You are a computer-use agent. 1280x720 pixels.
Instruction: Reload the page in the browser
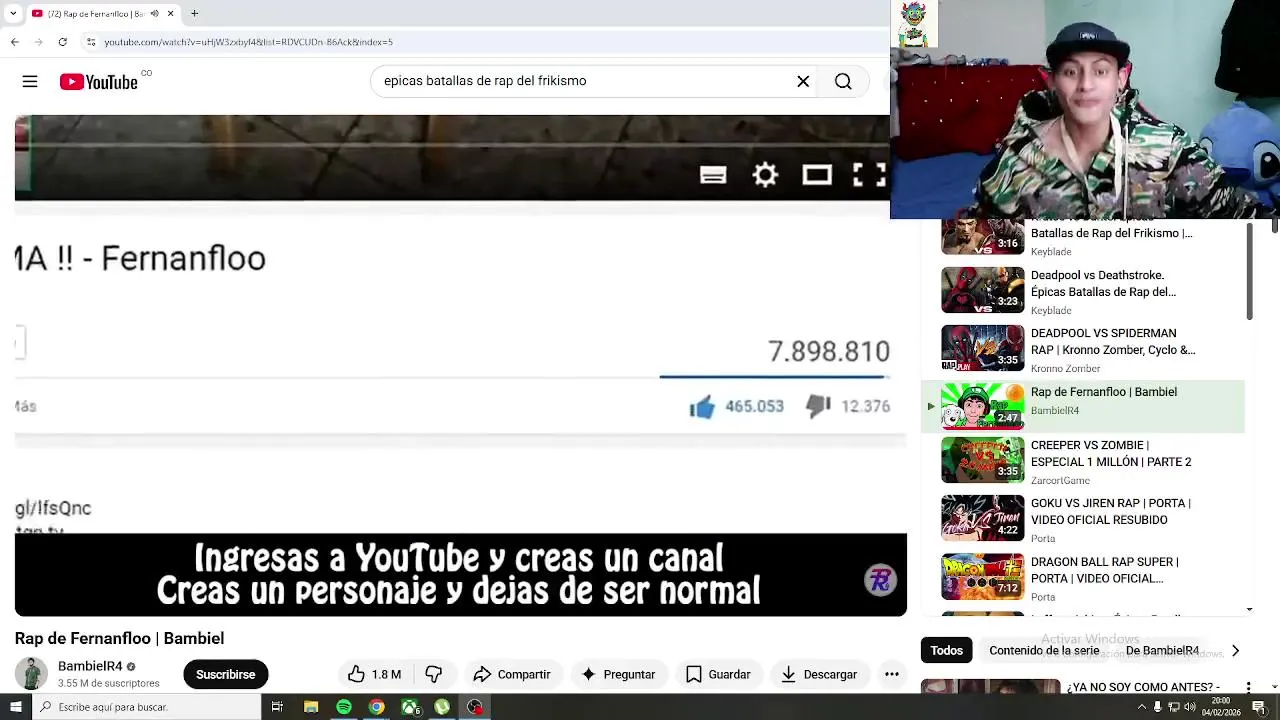point(62,42)
